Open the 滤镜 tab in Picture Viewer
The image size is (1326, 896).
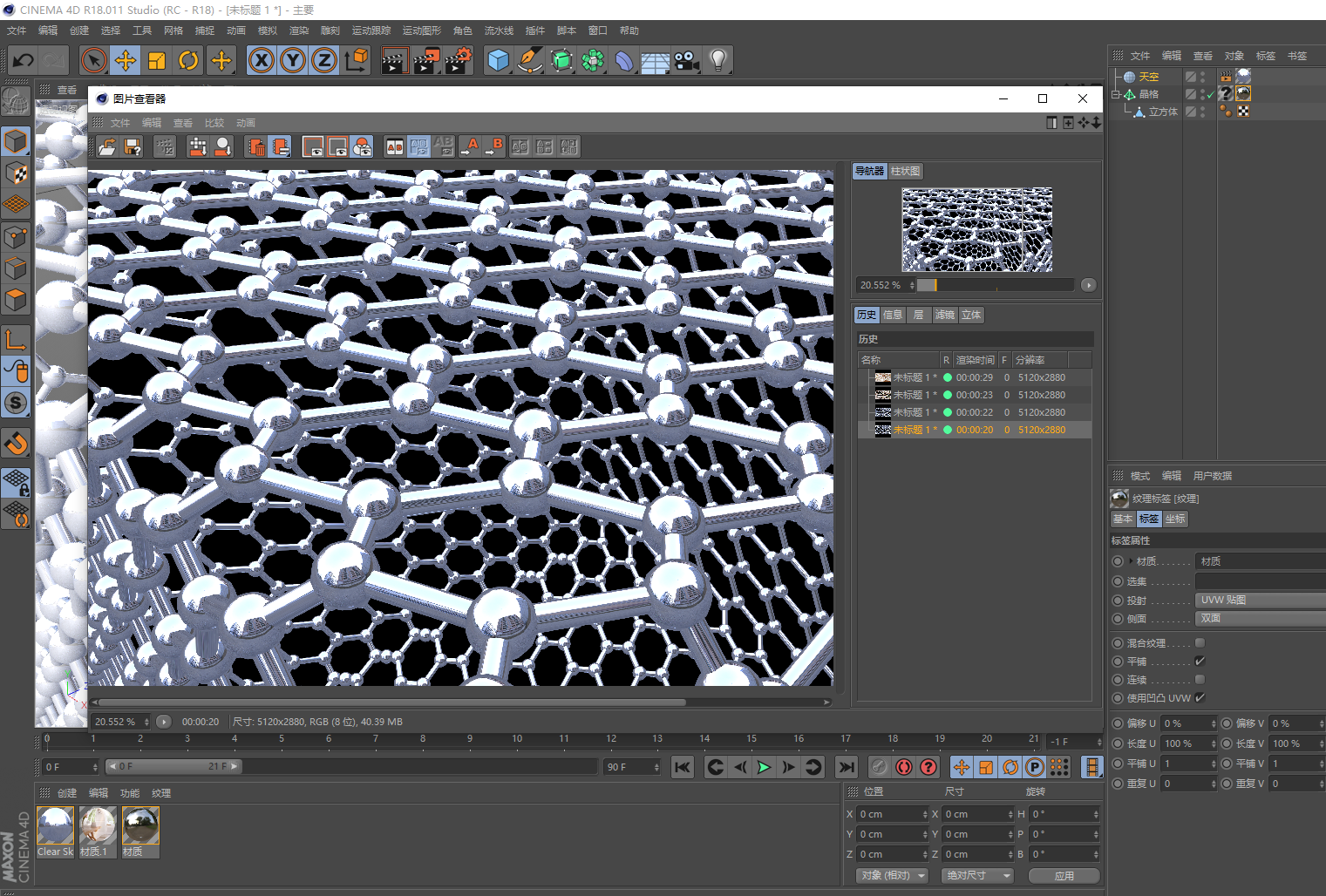[x=945, y=315]
